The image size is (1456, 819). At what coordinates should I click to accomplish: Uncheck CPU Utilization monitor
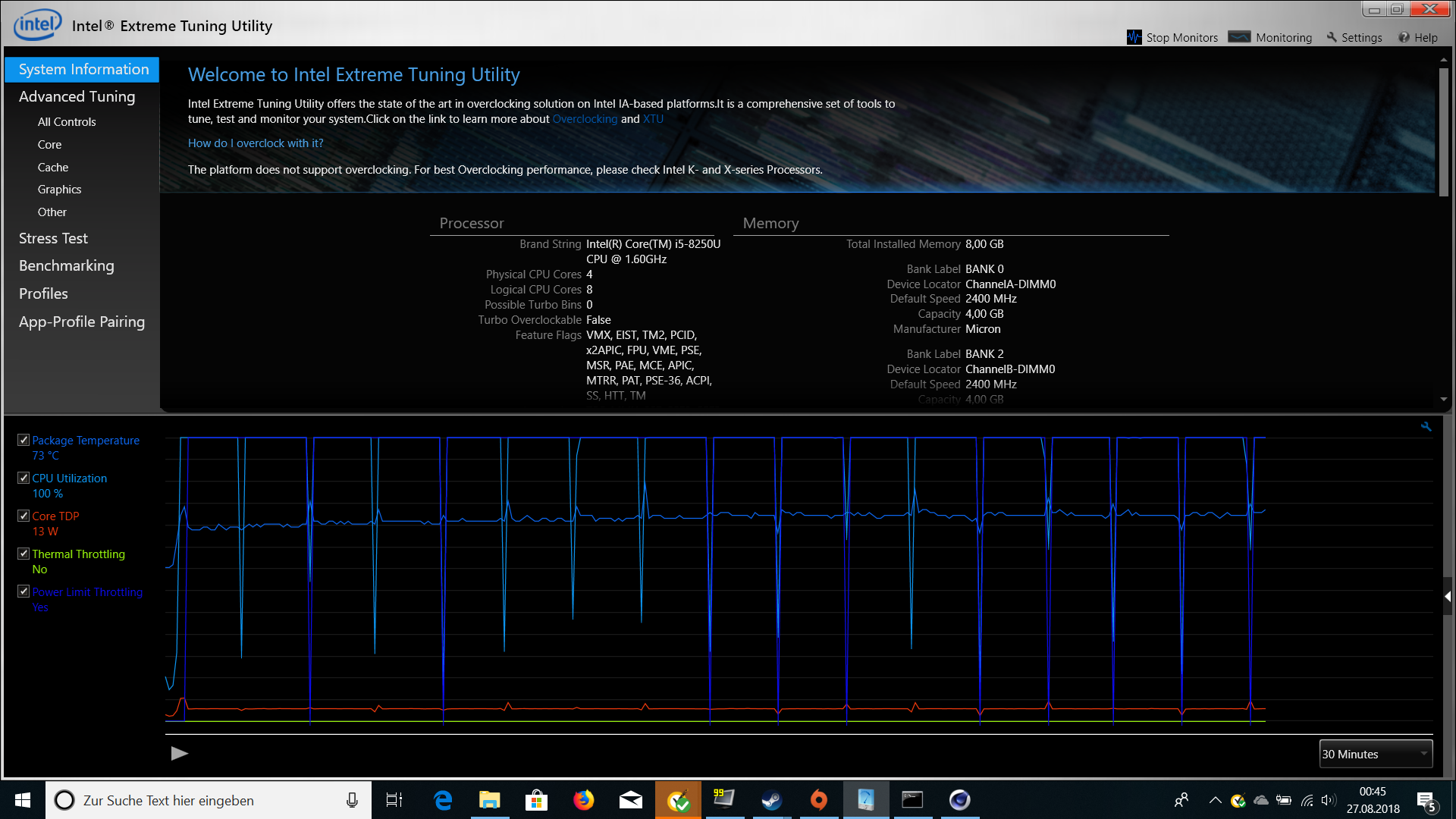click(x=24, y=478)
